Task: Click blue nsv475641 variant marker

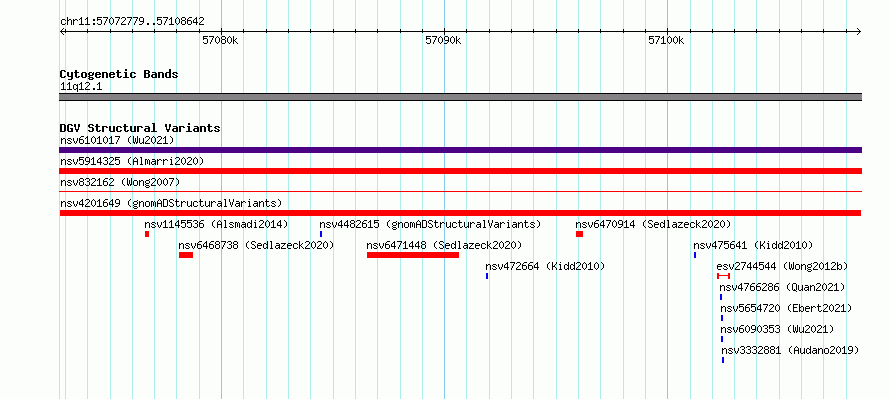Action: [695, 255]
